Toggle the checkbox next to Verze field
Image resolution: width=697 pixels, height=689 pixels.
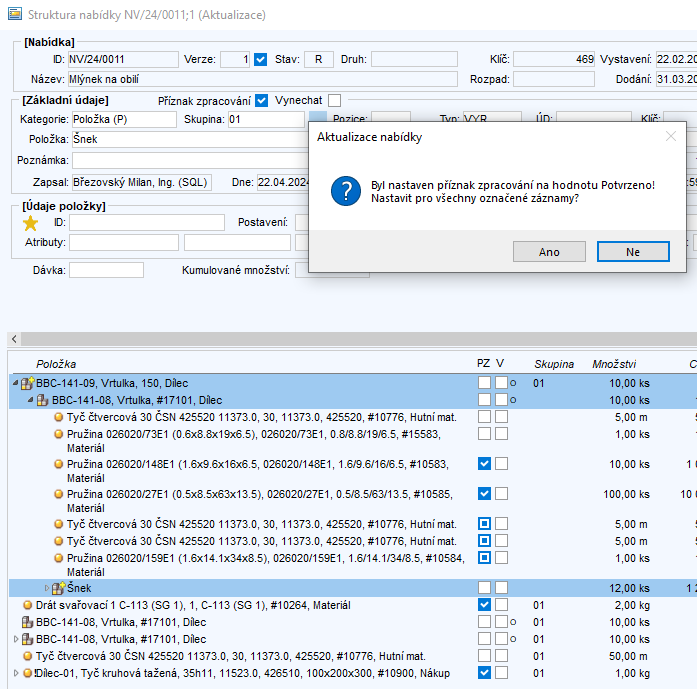click(261, 59)
